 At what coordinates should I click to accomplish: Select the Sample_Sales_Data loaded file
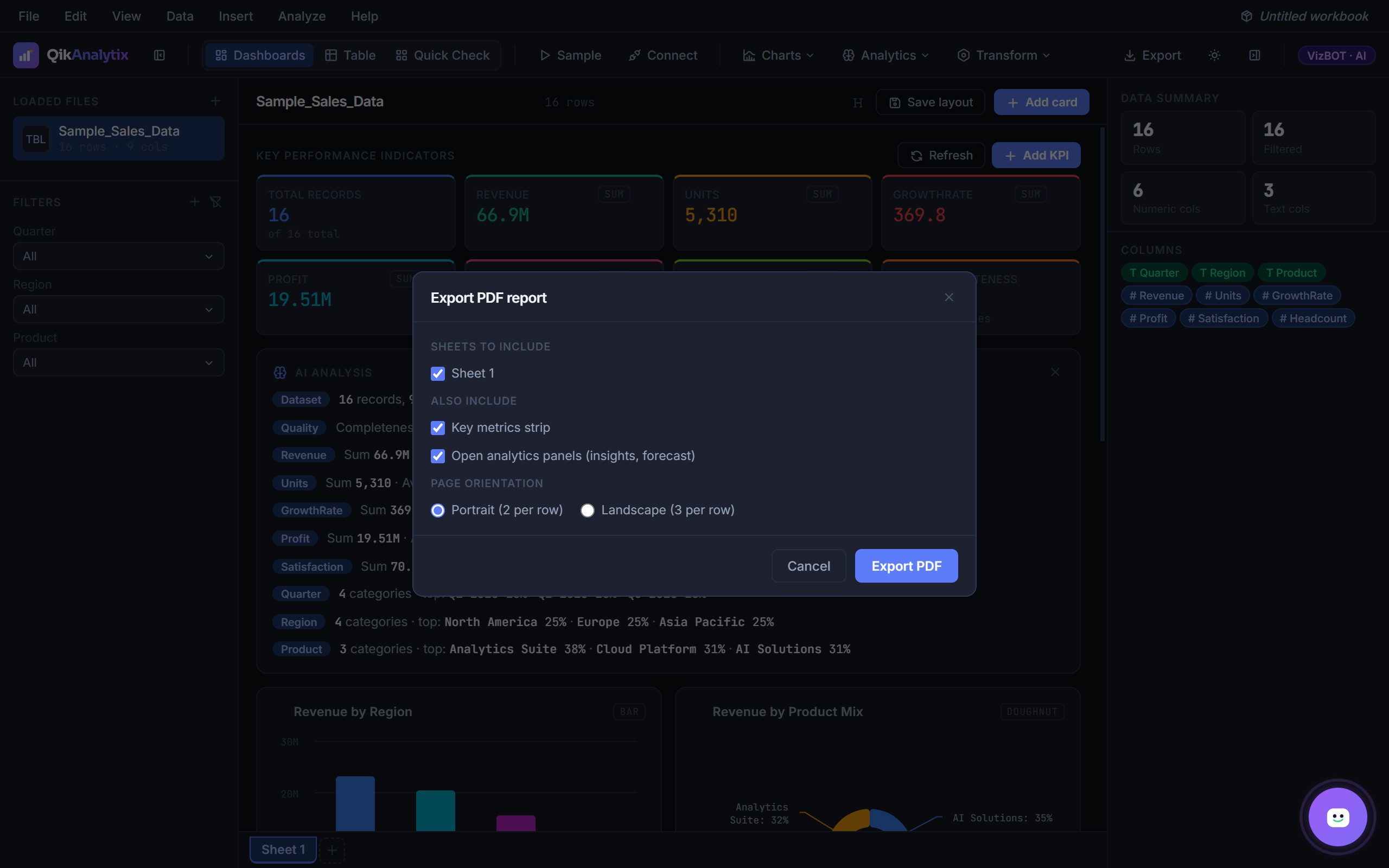[119, 138]
